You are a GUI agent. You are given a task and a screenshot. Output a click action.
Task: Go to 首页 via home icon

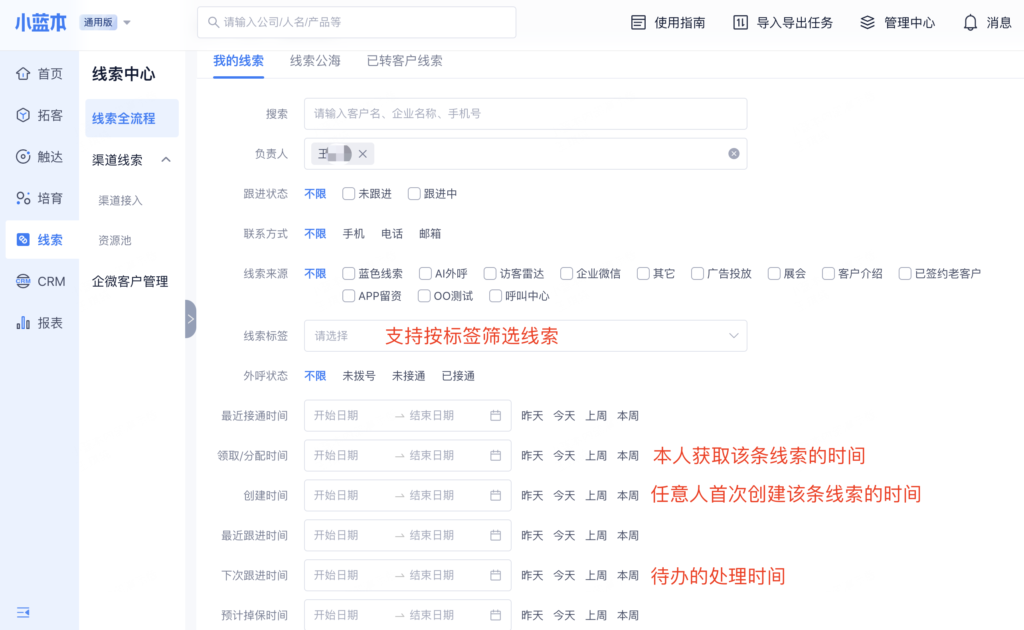(23, 74)
